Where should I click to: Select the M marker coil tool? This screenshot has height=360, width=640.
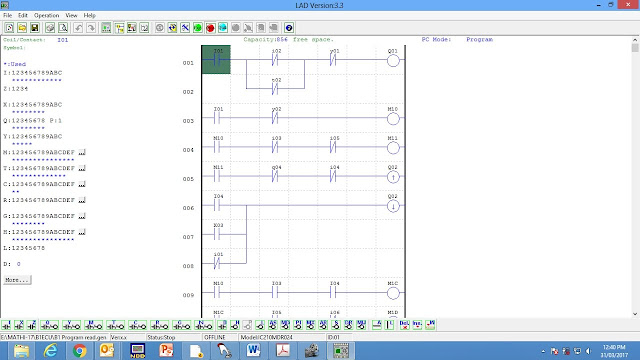pos(93,325)
